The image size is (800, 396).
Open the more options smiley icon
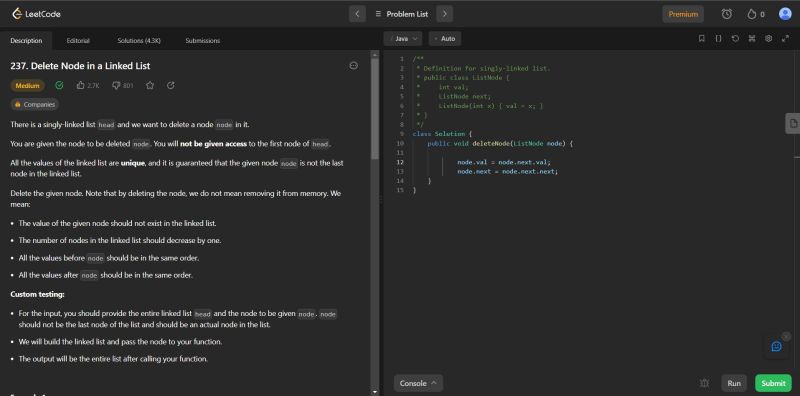(354, 66)
